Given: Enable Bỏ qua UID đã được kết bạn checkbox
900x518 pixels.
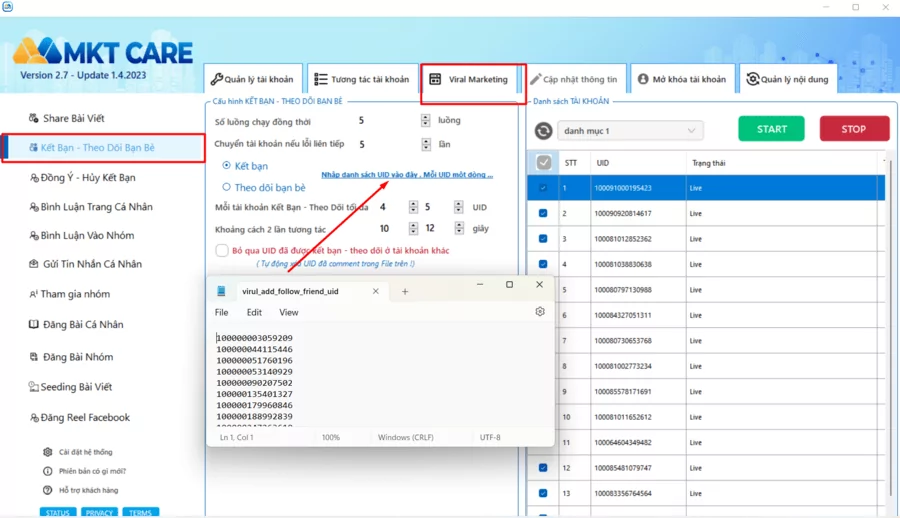Looking at the screenshot, I should click(x=222, y=250).
